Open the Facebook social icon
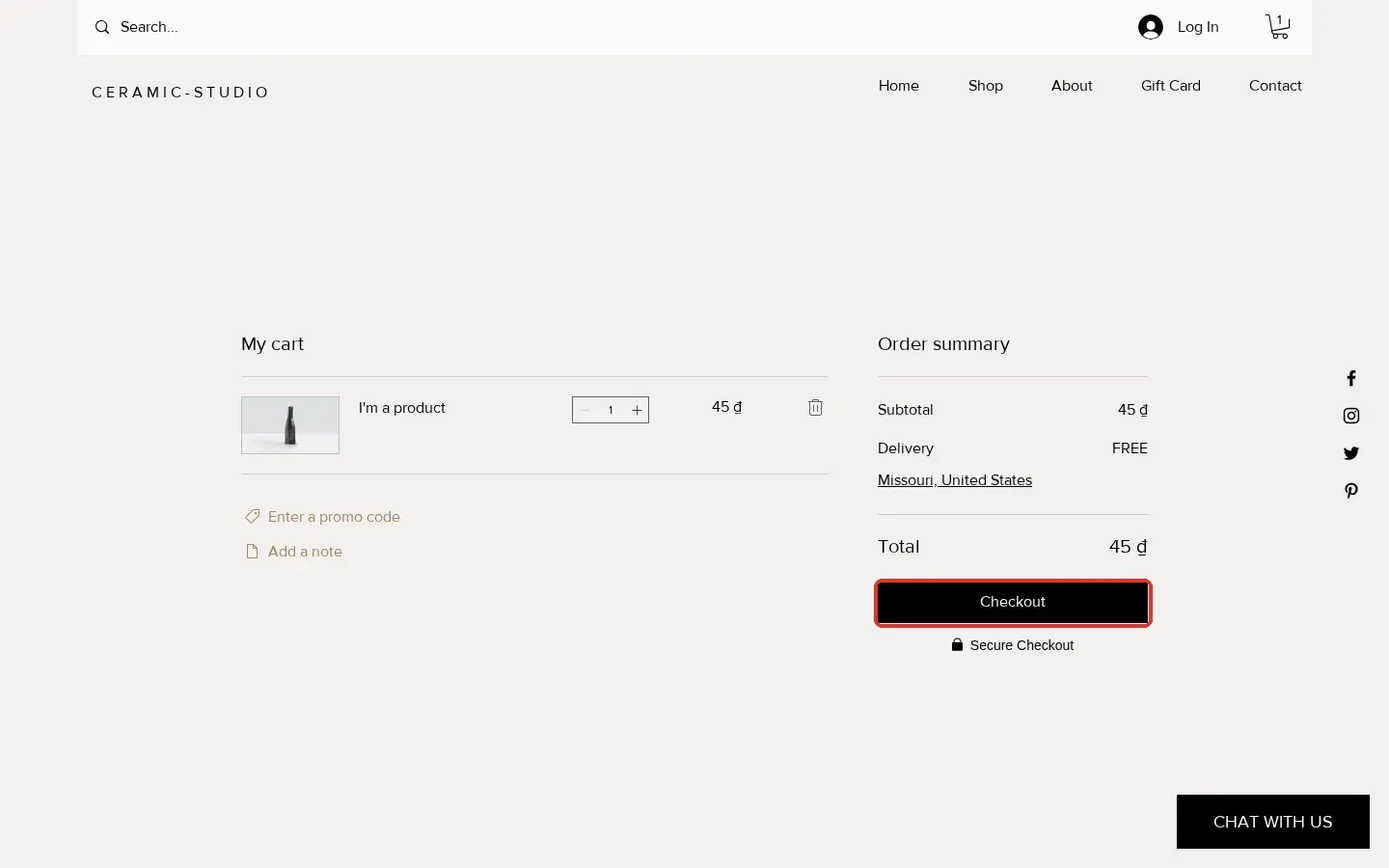Image resolution: width=1389 pixels, height=868 pixels. coord(1351,378)
